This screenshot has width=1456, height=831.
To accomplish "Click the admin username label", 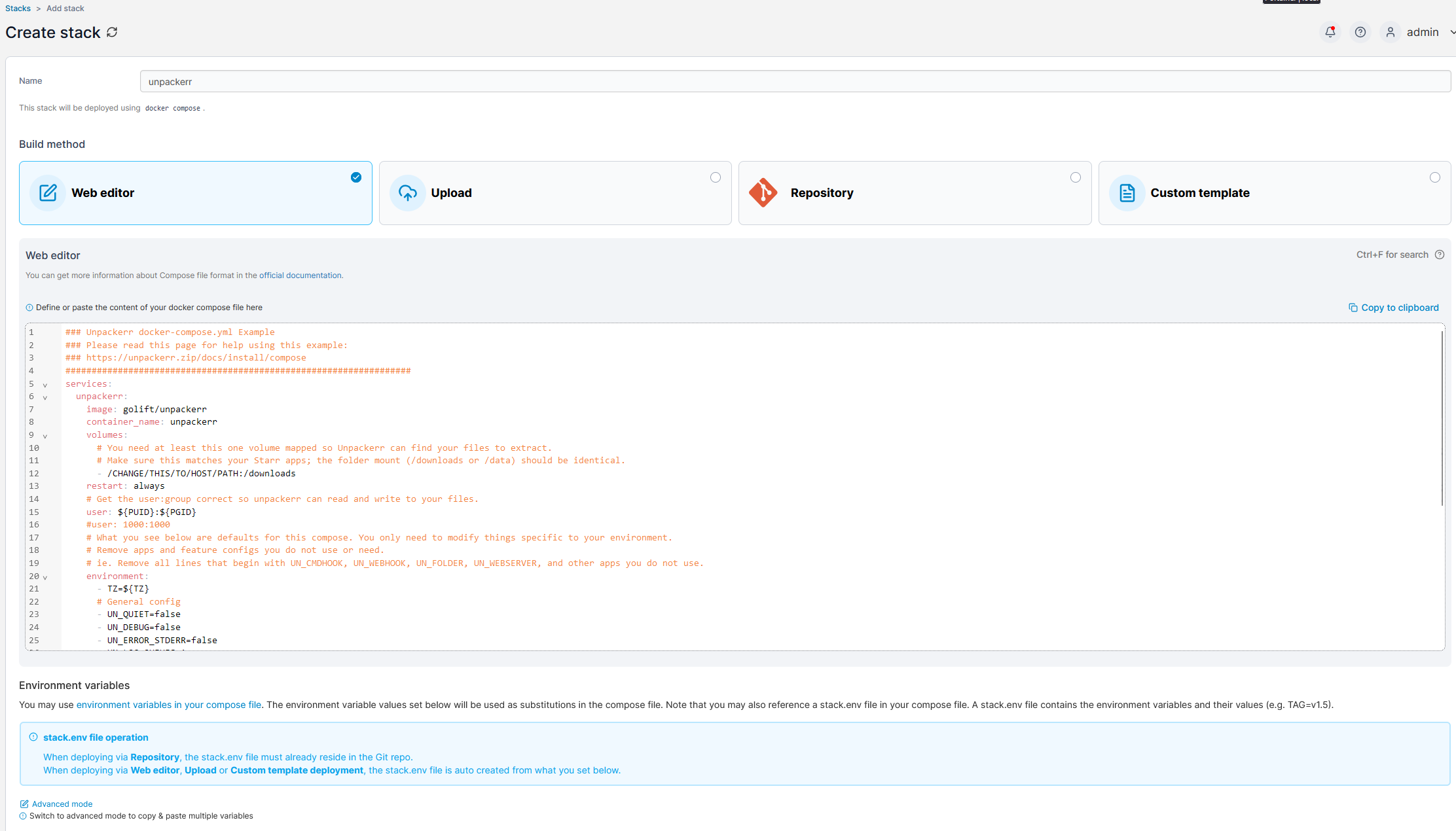I will pyautogui.click(x=1422, y=32).
